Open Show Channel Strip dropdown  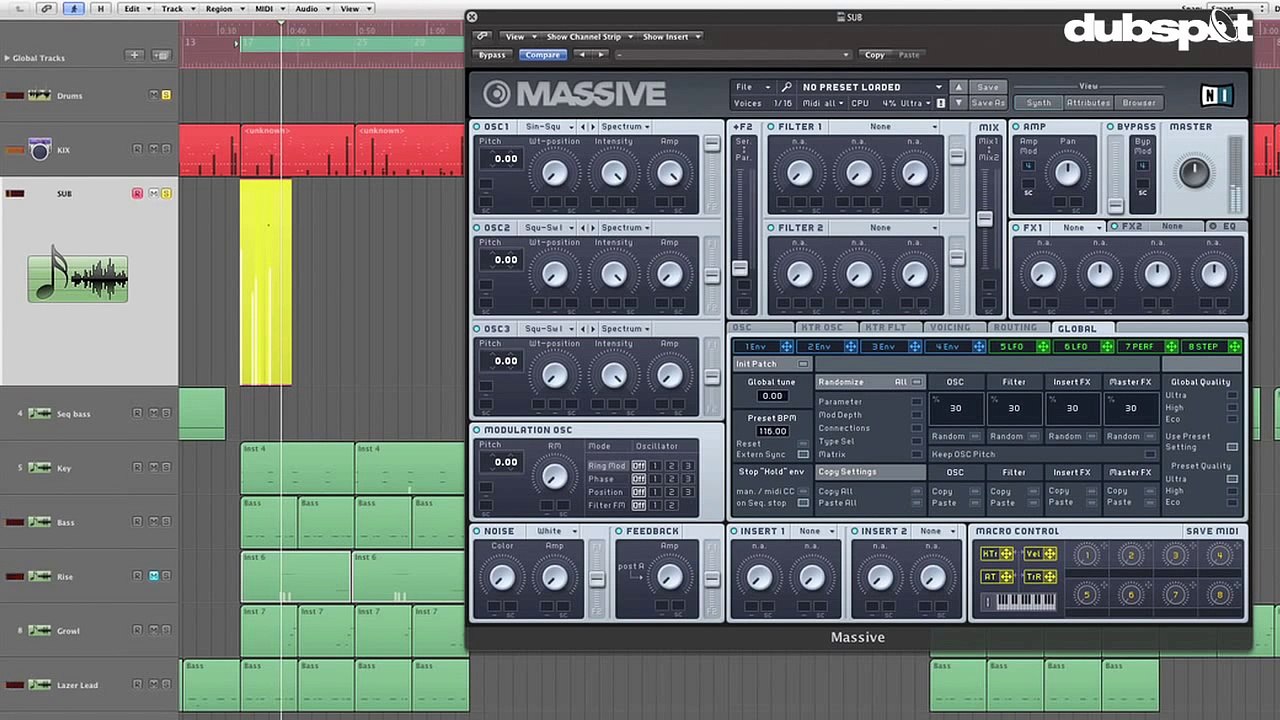[x=587, y=36]
